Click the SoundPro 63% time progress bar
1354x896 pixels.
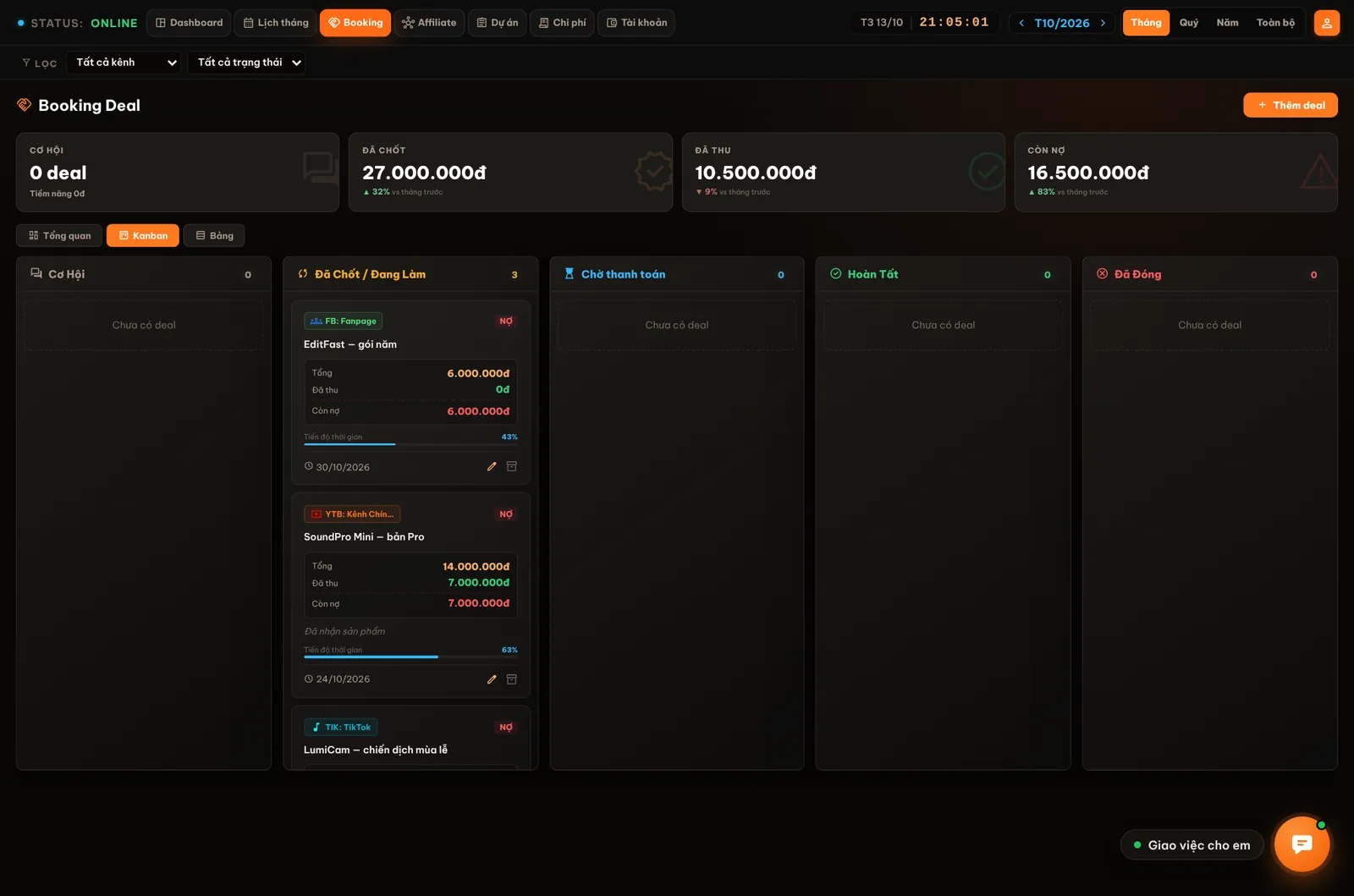point(410,657)
